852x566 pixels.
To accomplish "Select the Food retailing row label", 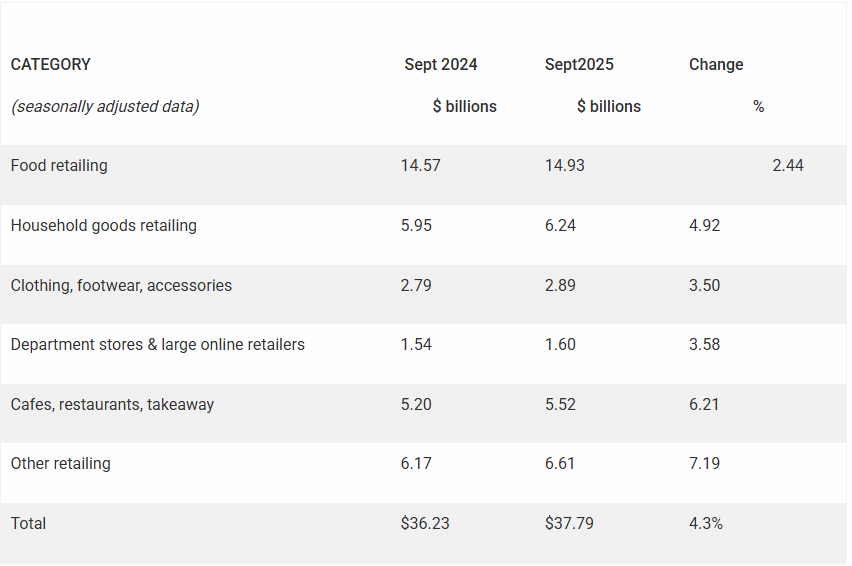I will point(59,166).
